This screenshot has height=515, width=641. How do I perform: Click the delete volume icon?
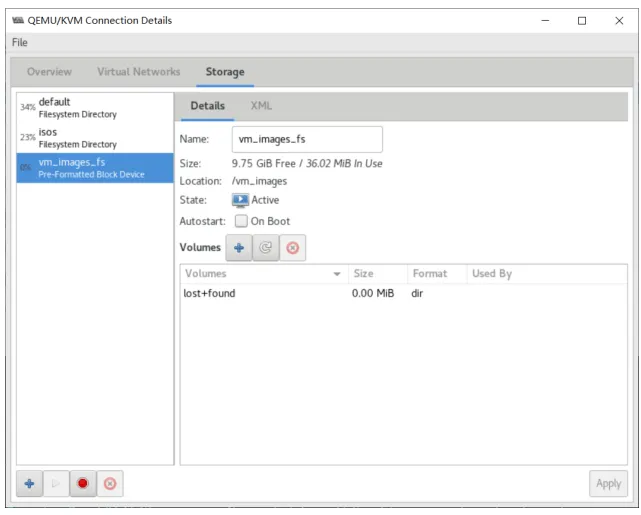point(293,248)
